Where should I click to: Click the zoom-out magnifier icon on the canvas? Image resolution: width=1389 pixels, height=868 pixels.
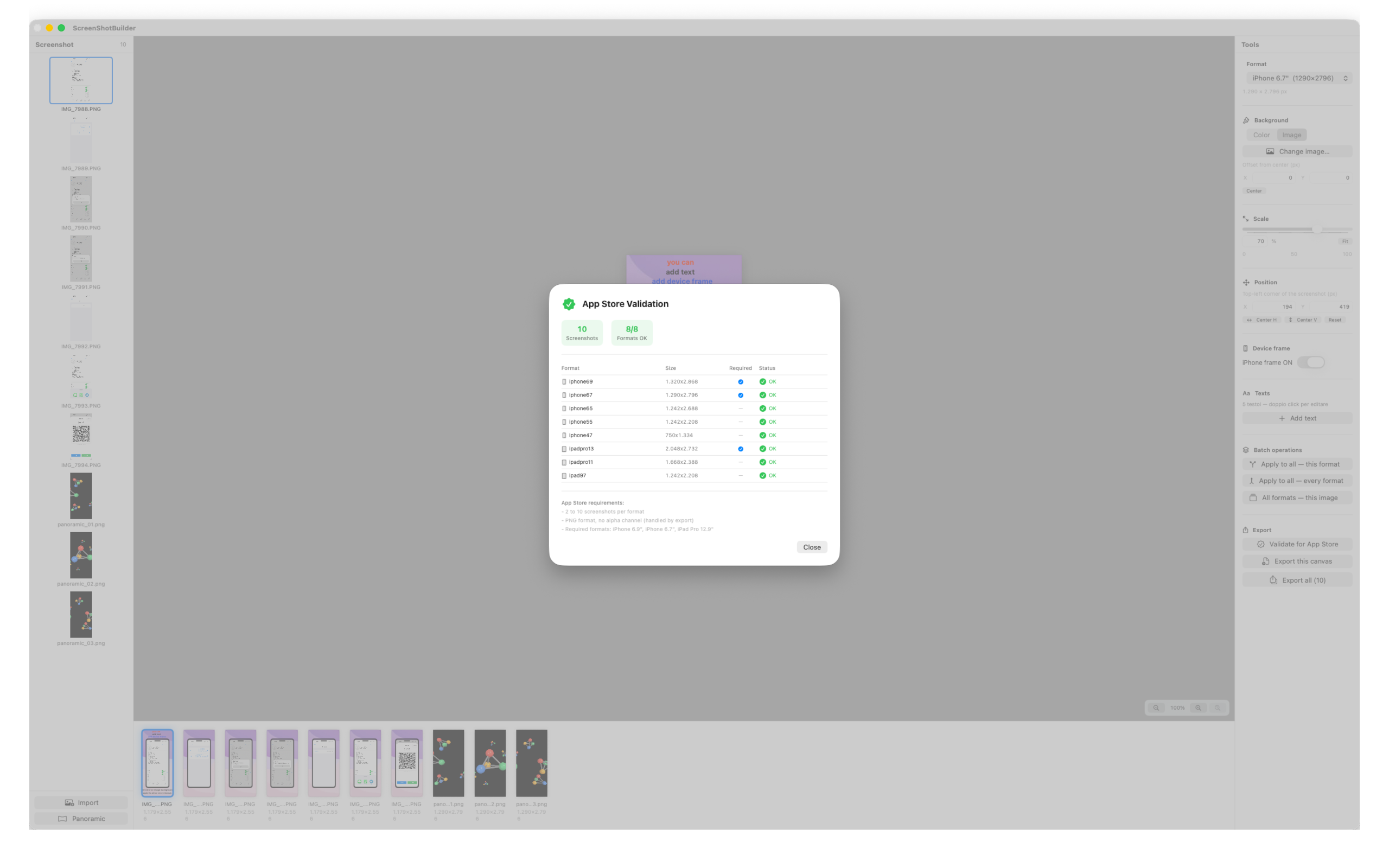click(x=1156, y=708)
